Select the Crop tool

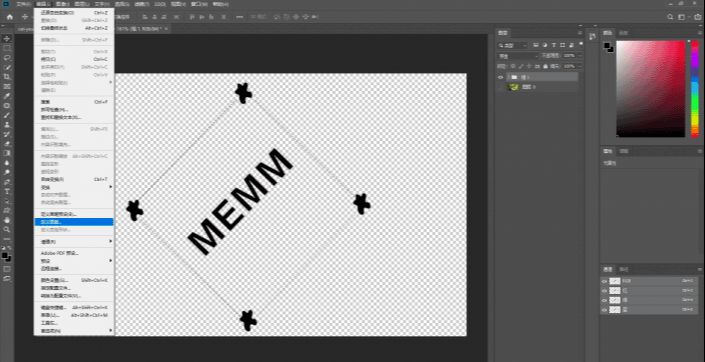[x=7, y=77]
